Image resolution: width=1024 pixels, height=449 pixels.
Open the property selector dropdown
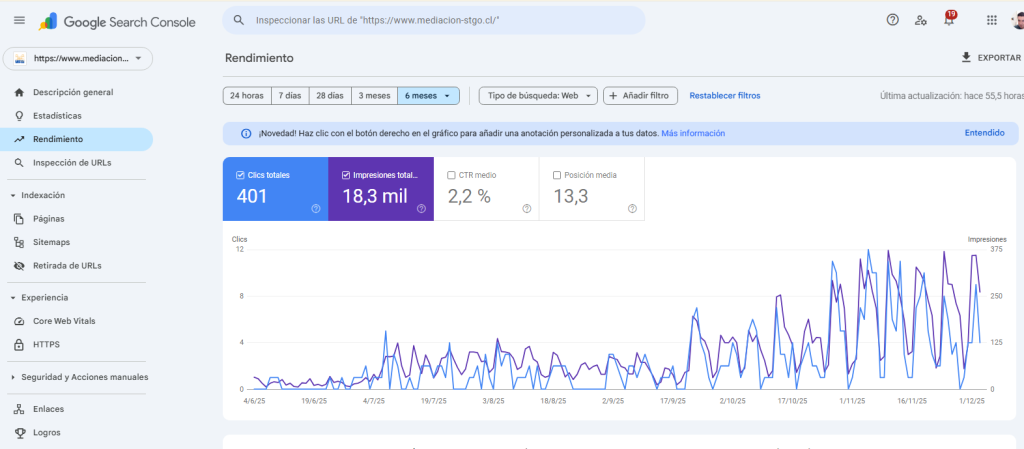[77, 59]
